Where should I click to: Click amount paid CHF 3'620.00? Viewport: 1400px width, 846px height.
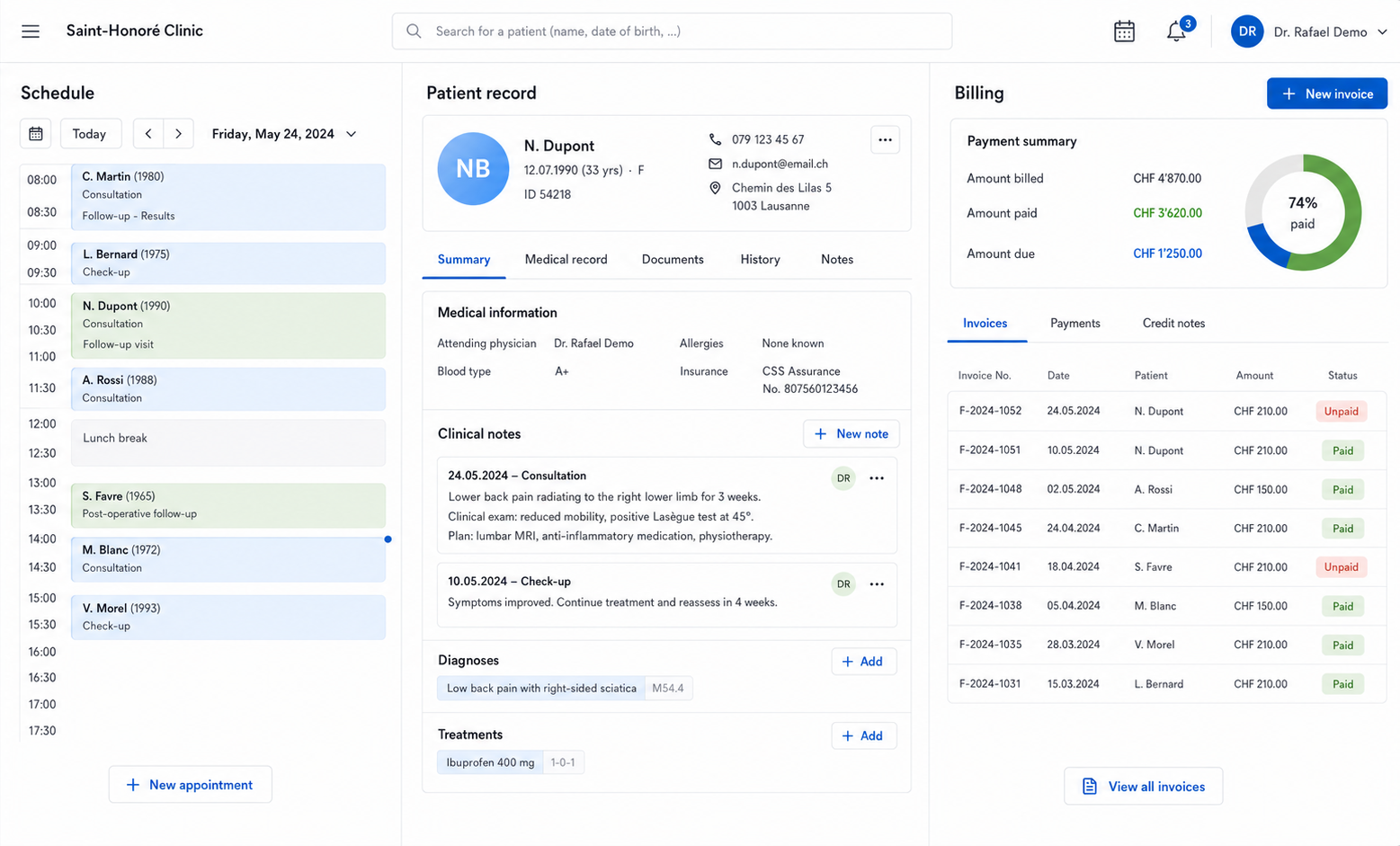point(1167,213)
